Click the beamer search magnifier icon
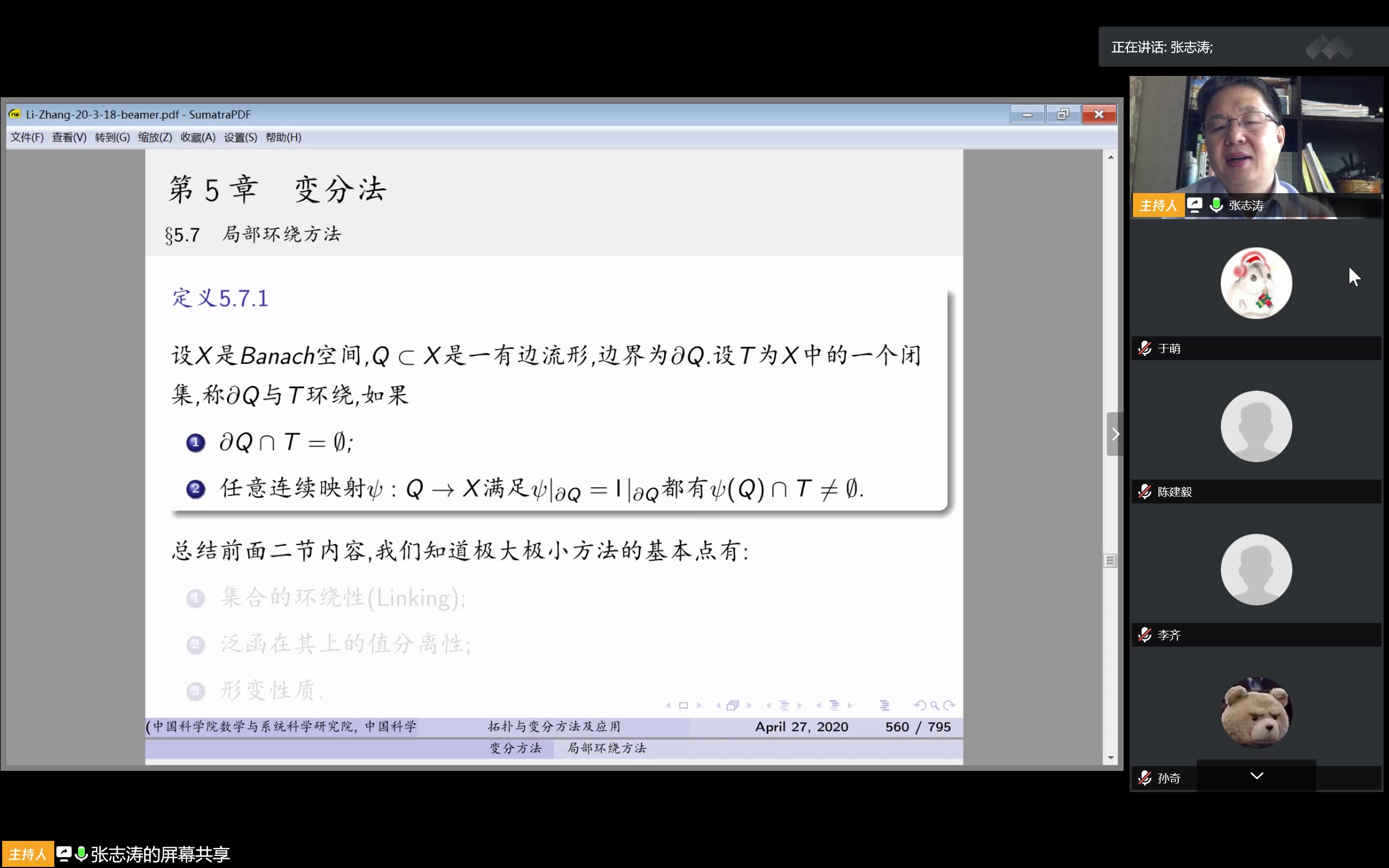Image resolution: width=1389 pixels, height=868 pixels. [934, 705]
